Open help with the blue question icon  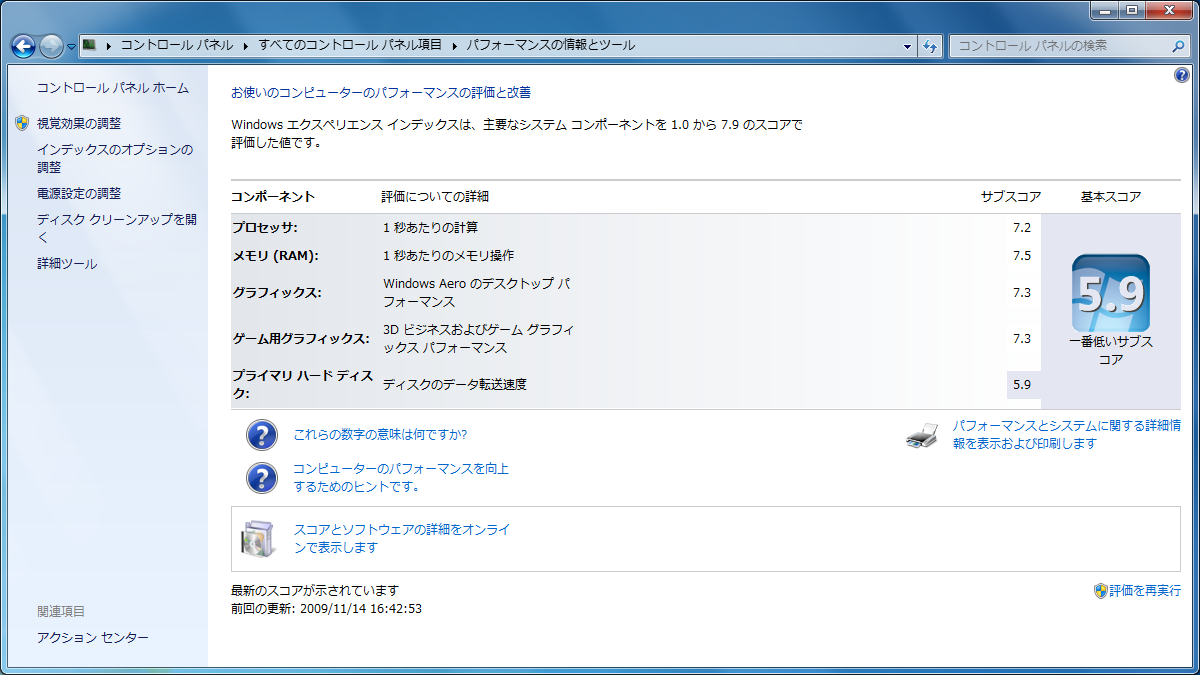pyautogui.click(x=1182, y=76)
